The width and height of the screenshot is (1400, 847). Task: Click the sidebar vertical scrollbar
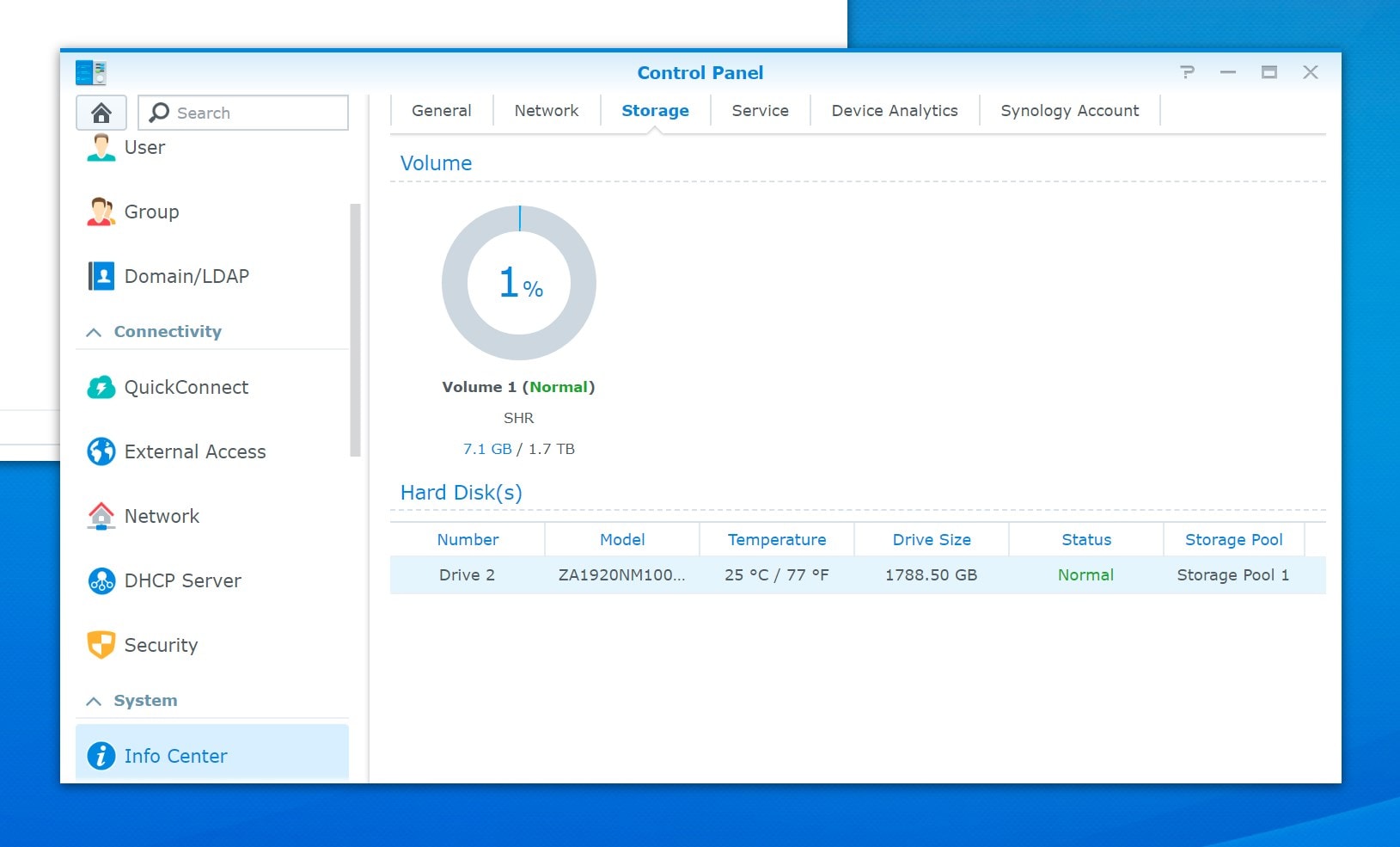coord(355,330)
